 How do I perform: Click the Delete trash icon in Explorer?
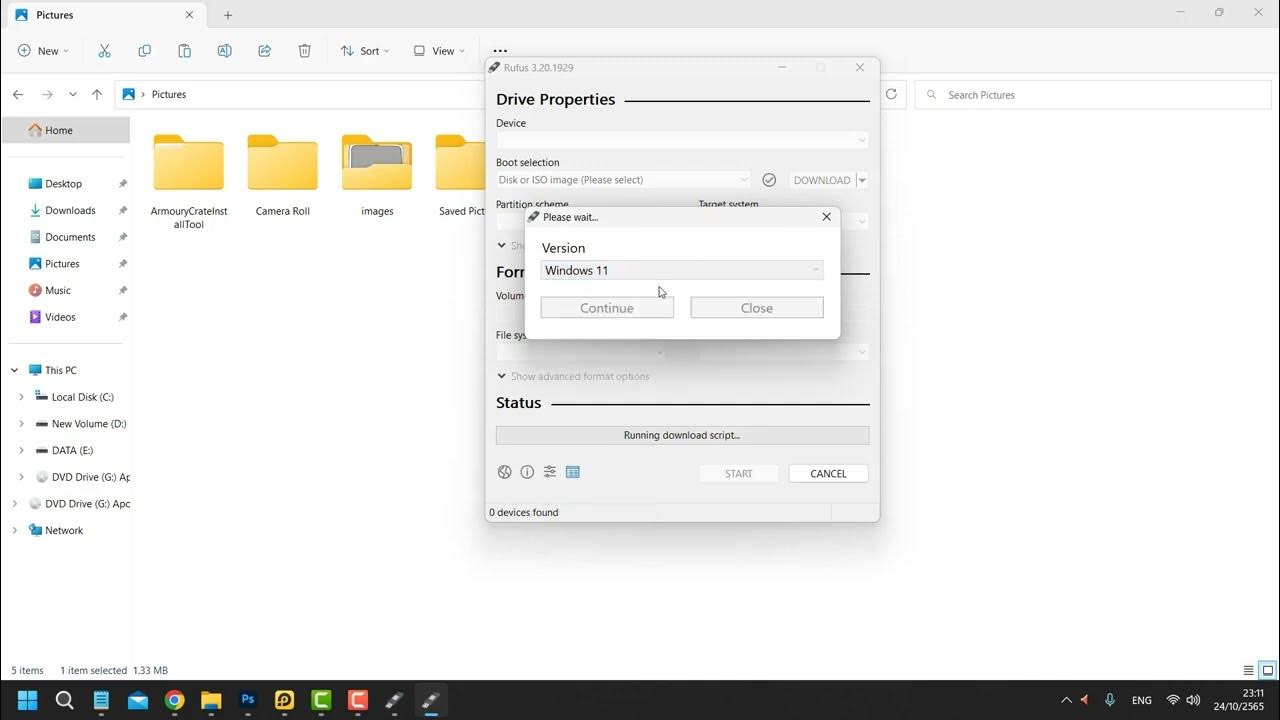point(304,51)
